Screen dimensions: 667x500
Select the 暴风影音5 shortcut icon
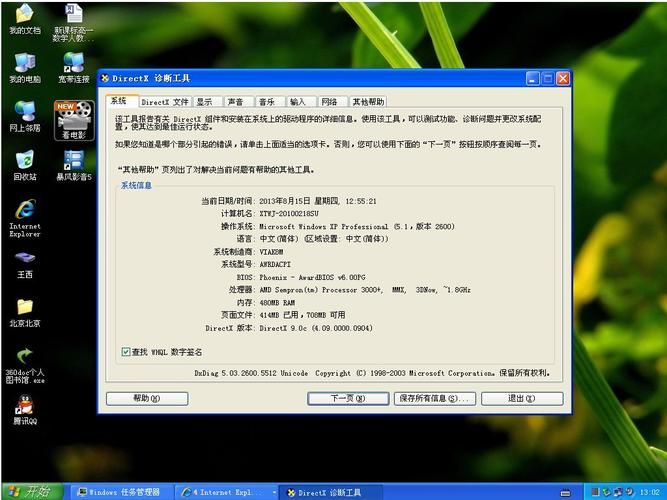[x=74, y=165]
